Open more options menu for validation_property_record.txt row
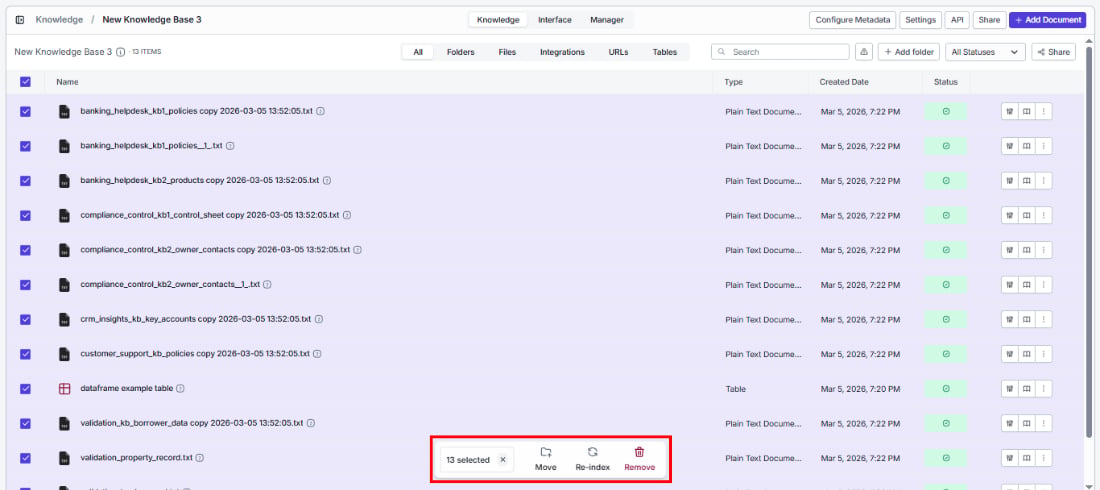The width and height of the screenshot is (1100, 490). click(x=1044, y=458)
